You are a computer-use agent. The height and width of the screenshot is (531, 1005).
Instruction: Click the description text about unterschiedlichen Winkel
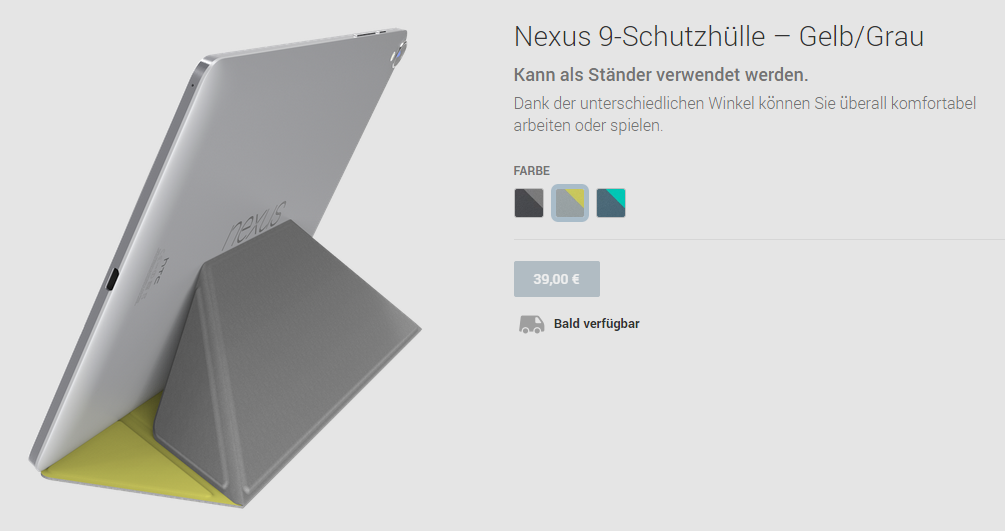tap(744, 114)
